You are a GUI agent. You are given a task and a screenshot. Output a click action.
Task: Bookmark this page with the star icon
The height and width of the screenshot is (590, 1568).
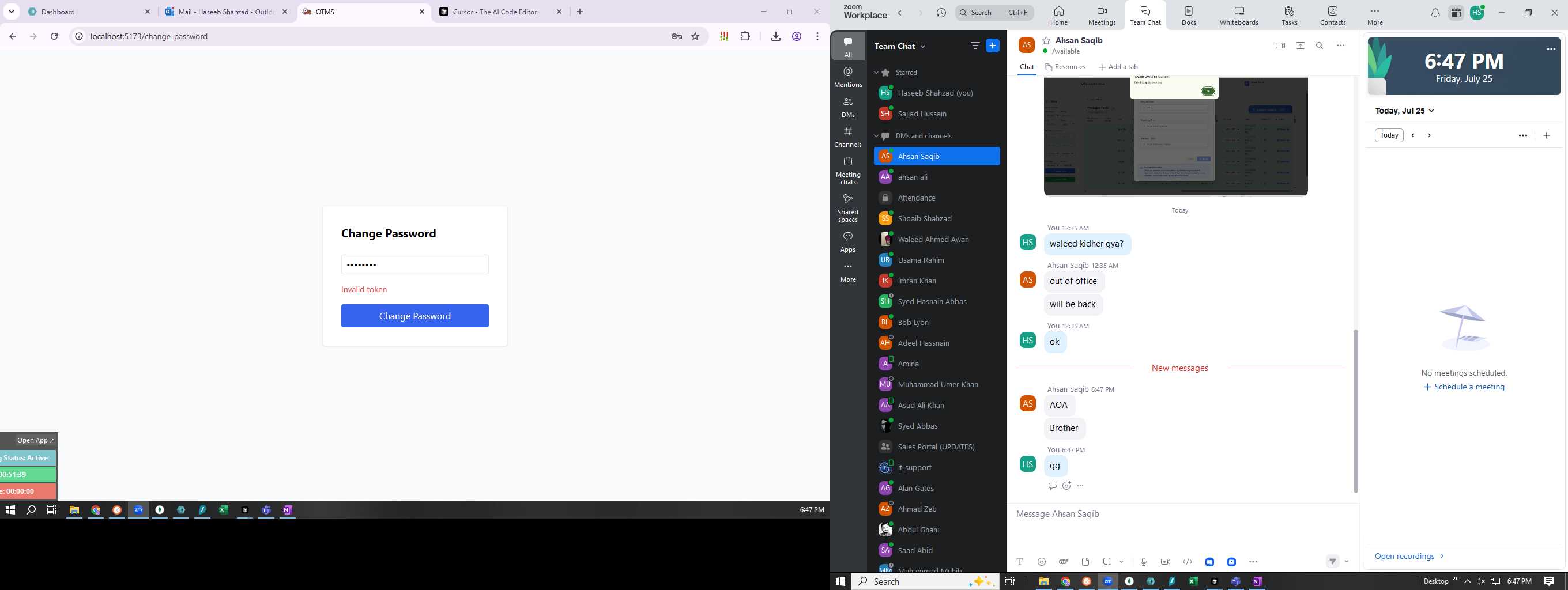695,36
